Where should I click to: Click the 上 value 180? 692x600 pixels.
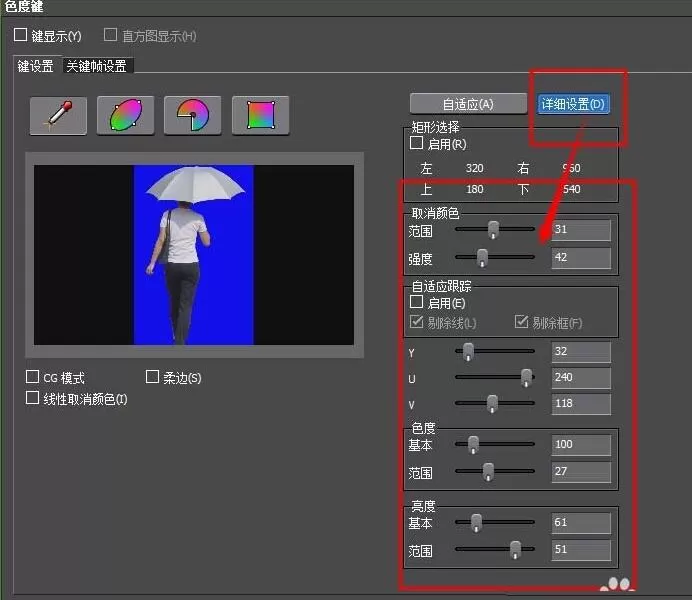(474, 189)
